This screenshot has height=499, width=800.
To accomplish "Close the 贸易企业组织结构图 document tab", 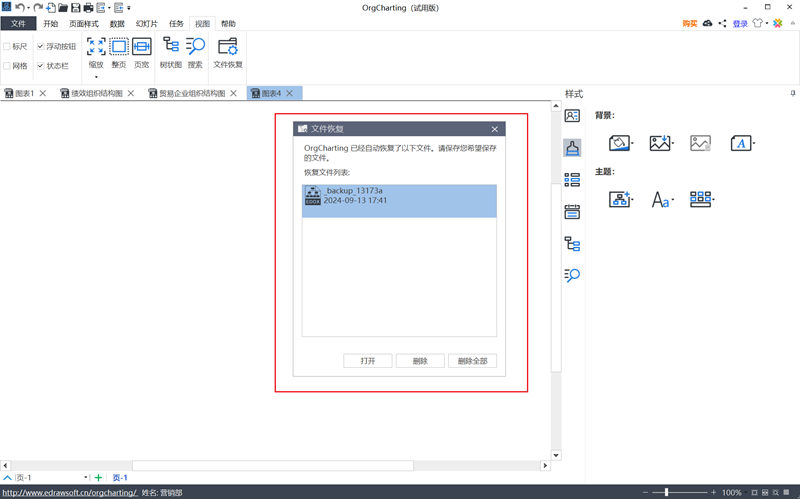I will 233,93.
